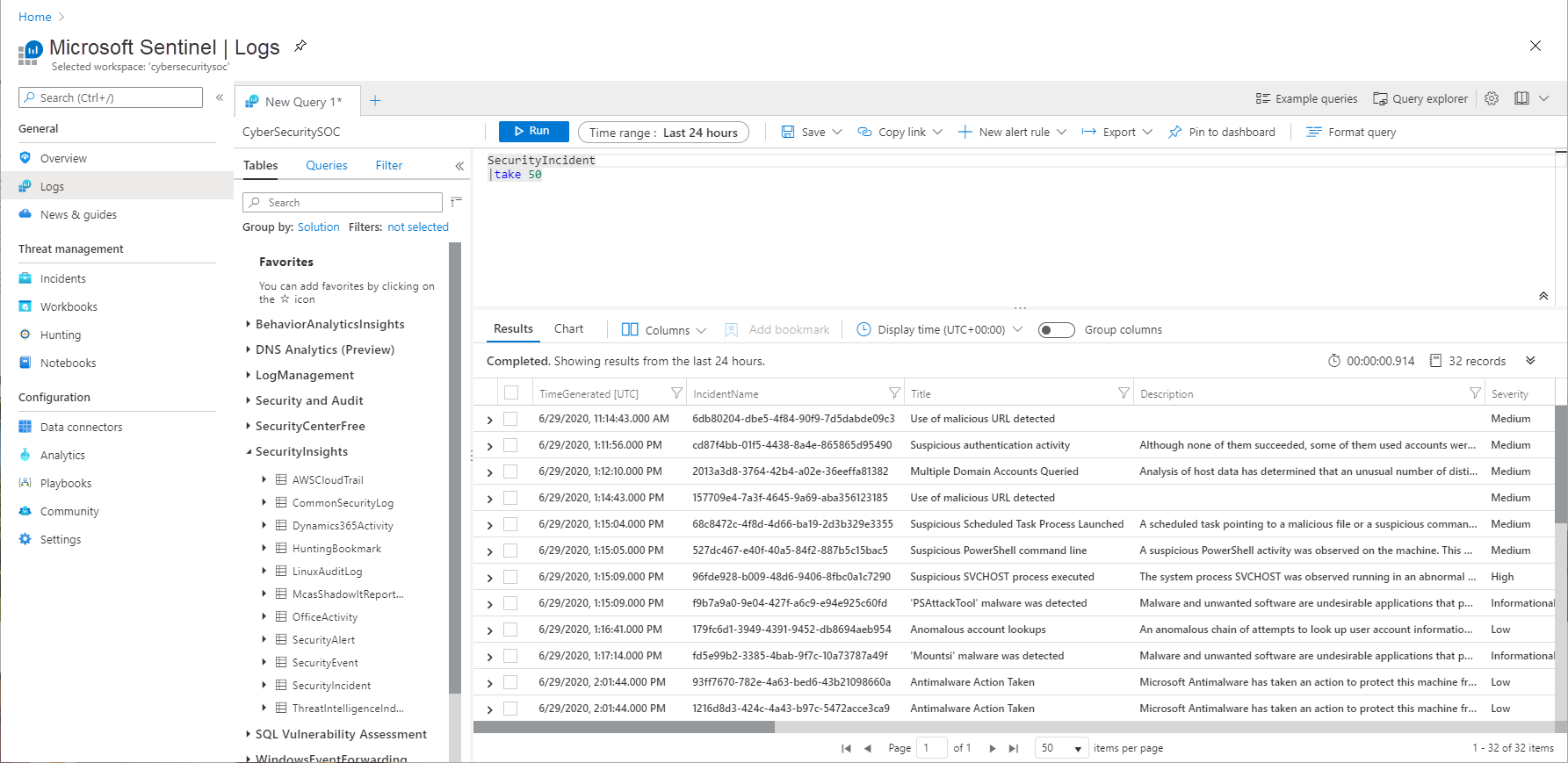
Task: Go to the last results page
Action: click(x=1014, y=748)
